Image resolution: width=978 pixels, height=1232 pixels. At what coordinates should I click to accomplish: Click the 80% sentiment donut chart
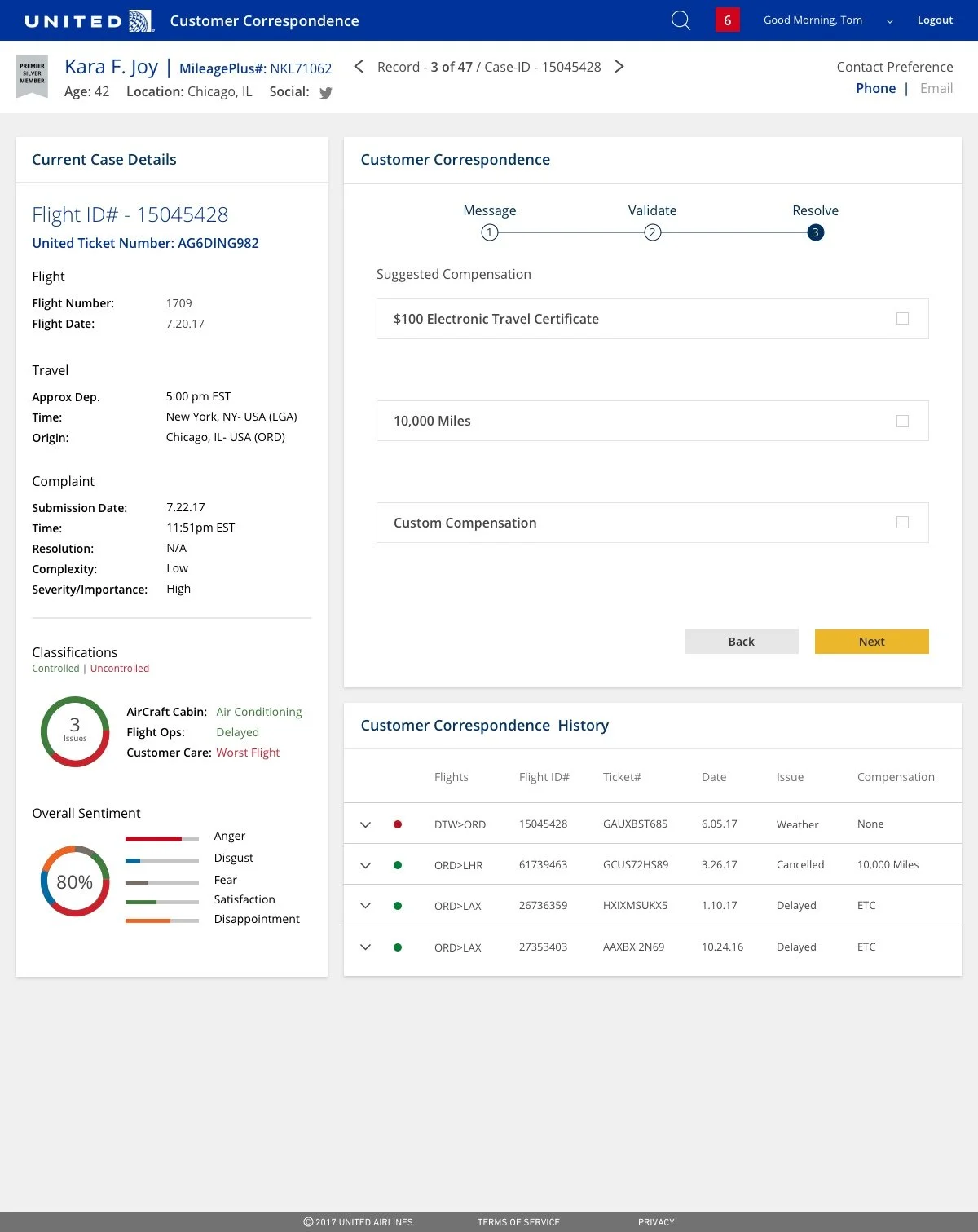coord(75,881)
